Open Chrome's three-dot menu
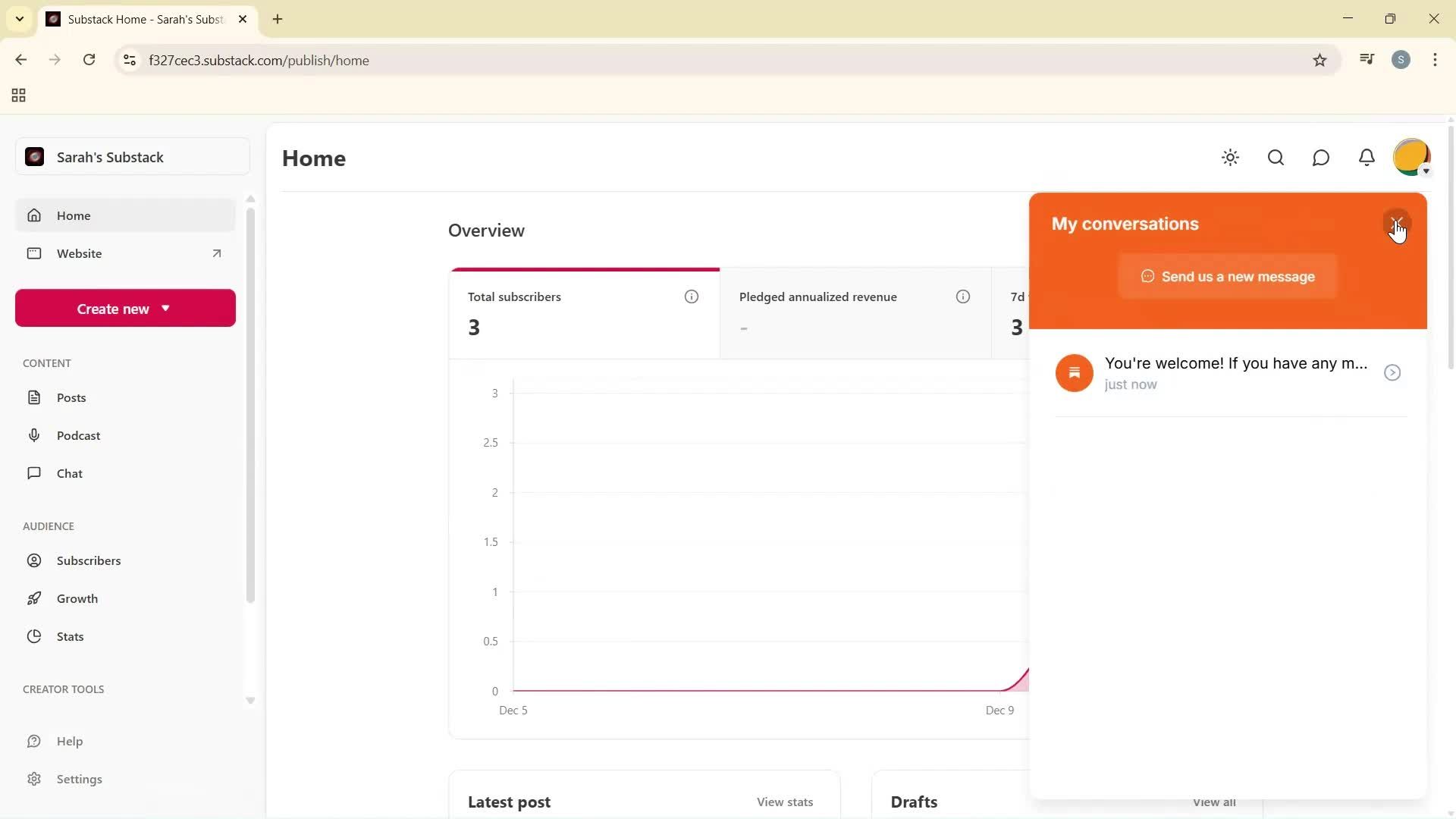 (x=1436, y=60)
